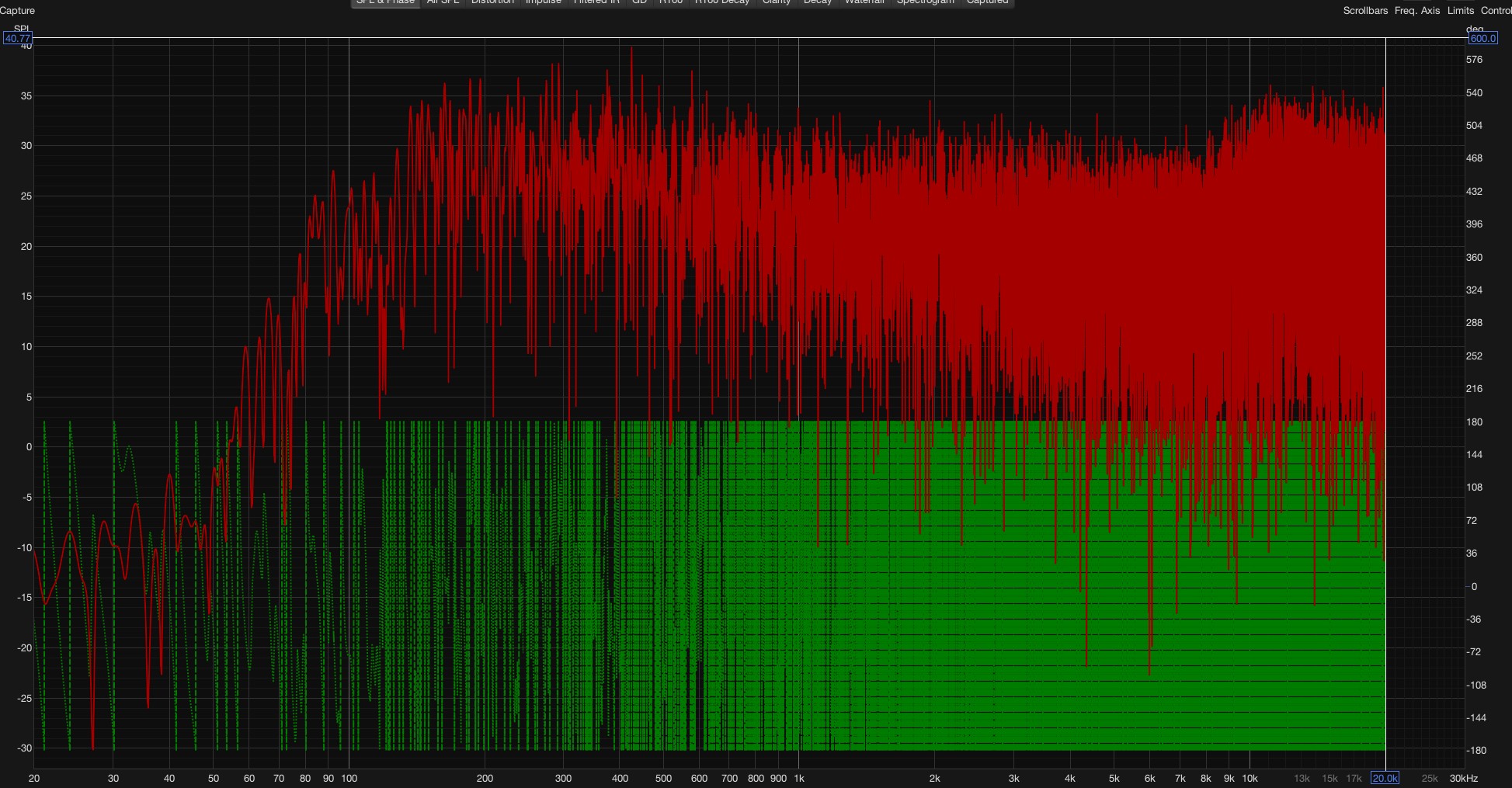This screenshot has width=1512, height=788.
Task: Click the 20.0k frequency limit field
Action: 1385,778
